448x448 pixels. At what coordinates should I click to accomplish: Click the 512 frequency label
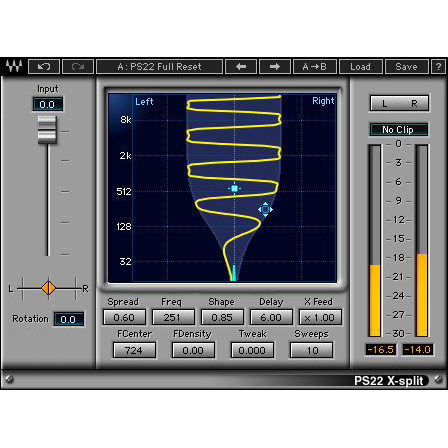tap(124, 191)
